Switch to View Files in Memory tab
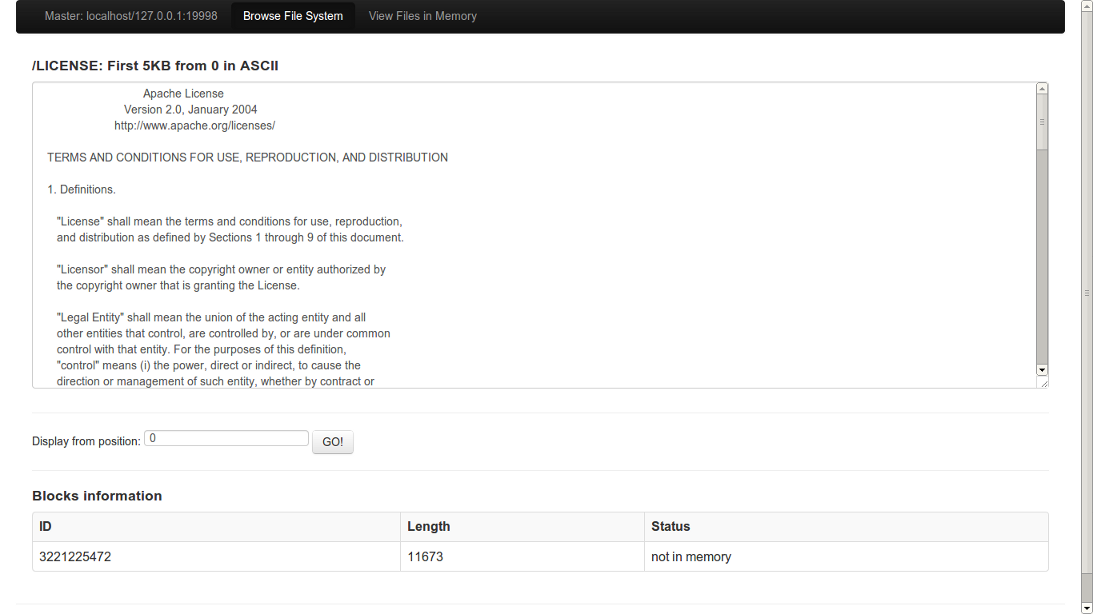This screenshot has height=614, width=1093. point(422,16)
